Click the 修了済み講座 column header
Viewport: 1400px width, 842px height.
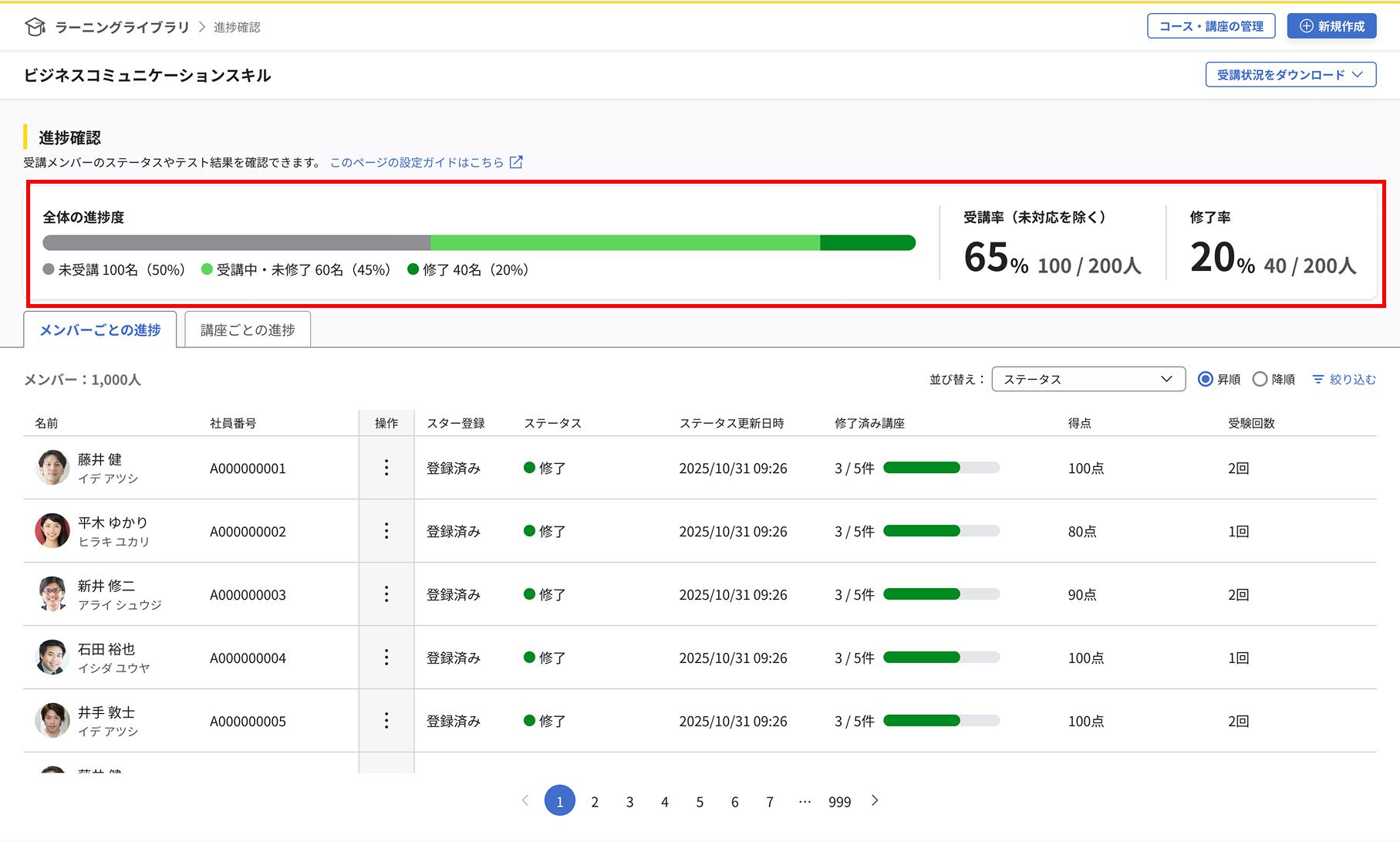coord(869,423)
